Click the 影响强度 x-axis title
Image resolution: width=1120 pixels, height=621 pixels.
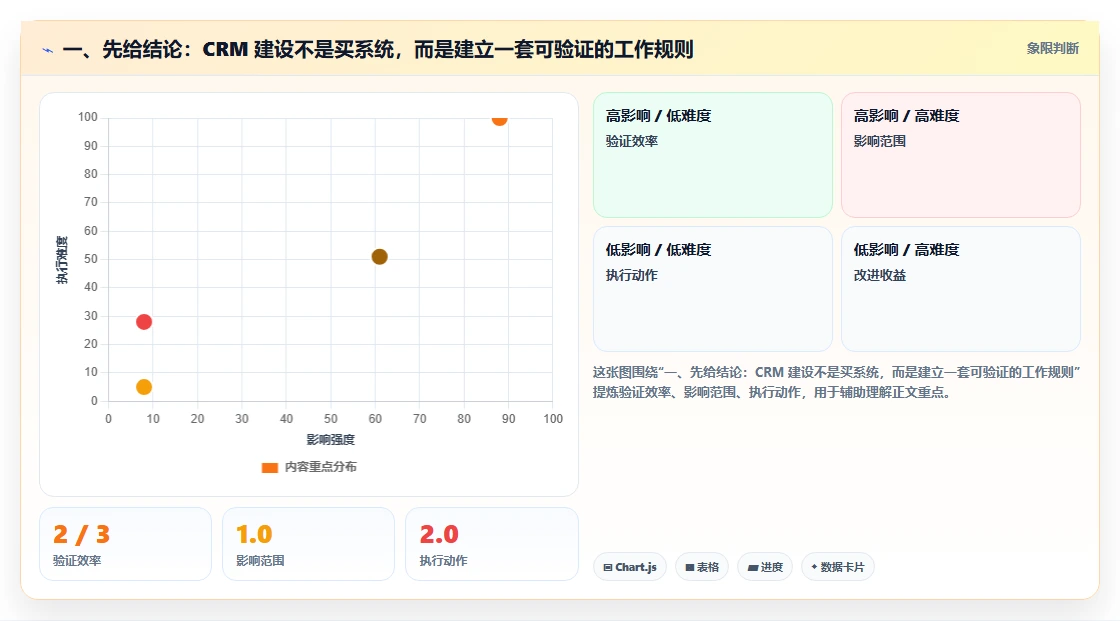click(331, 439)
